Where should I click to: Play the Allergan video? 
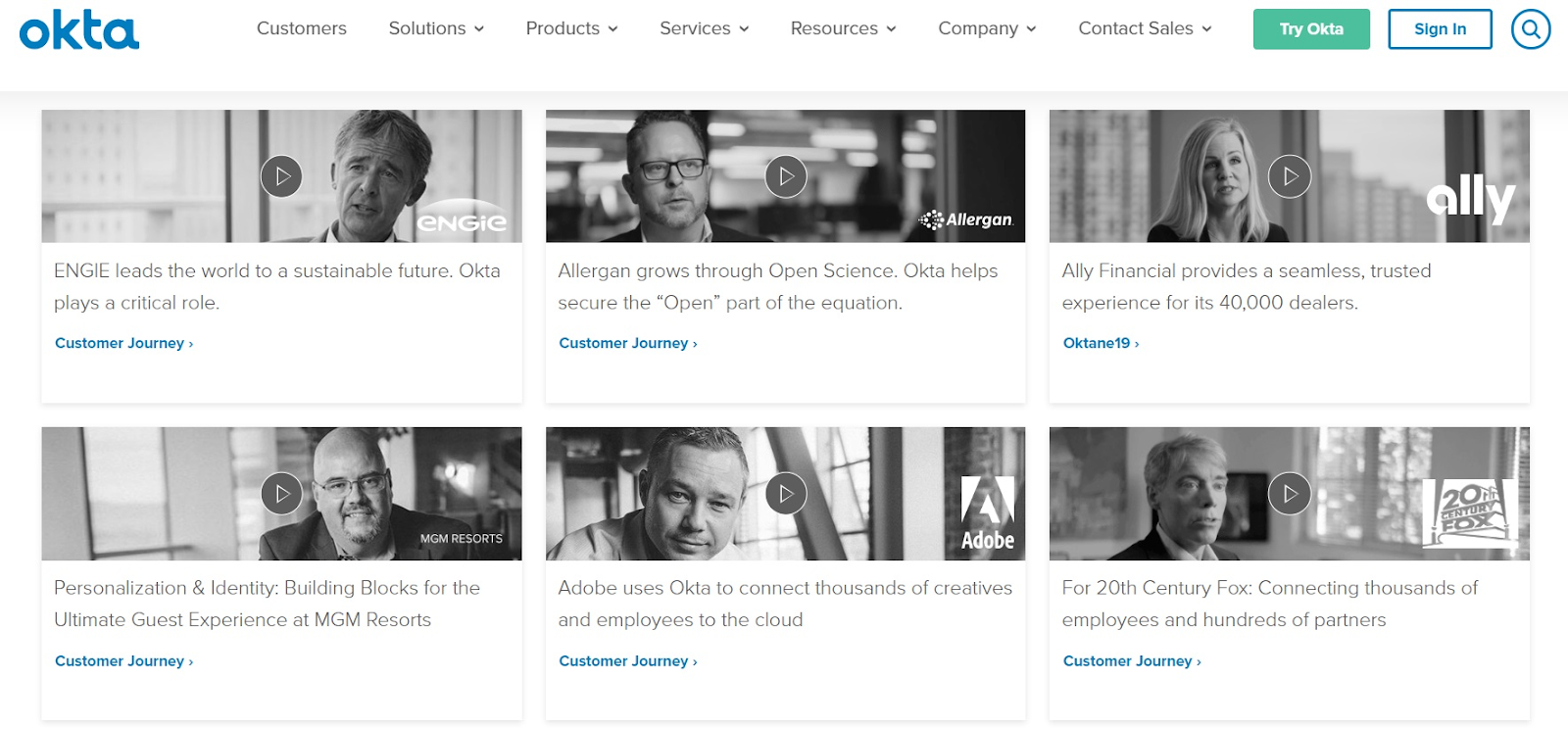(786, 176)
